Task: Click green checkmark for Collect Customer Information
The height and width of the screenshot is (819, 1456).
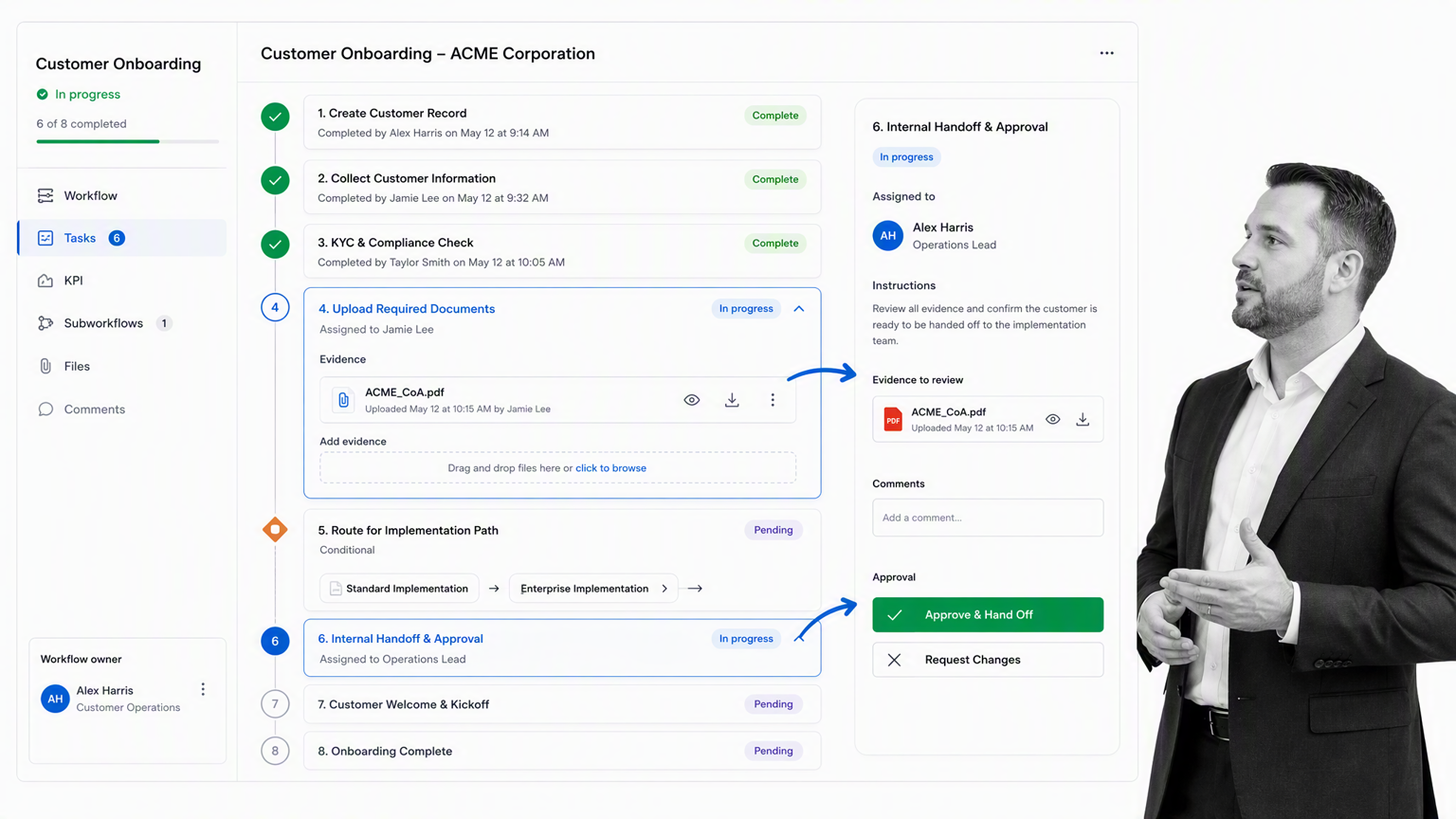Action: (x=275, y=180)
